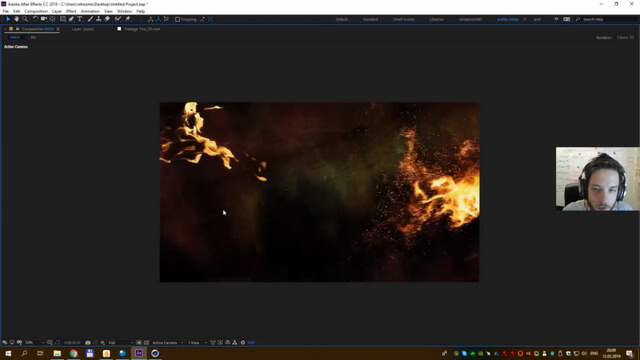Select the Roto Brush tool
Image resolution: width=640 pixels, height=360 pixels.
(x=118, y=19)
